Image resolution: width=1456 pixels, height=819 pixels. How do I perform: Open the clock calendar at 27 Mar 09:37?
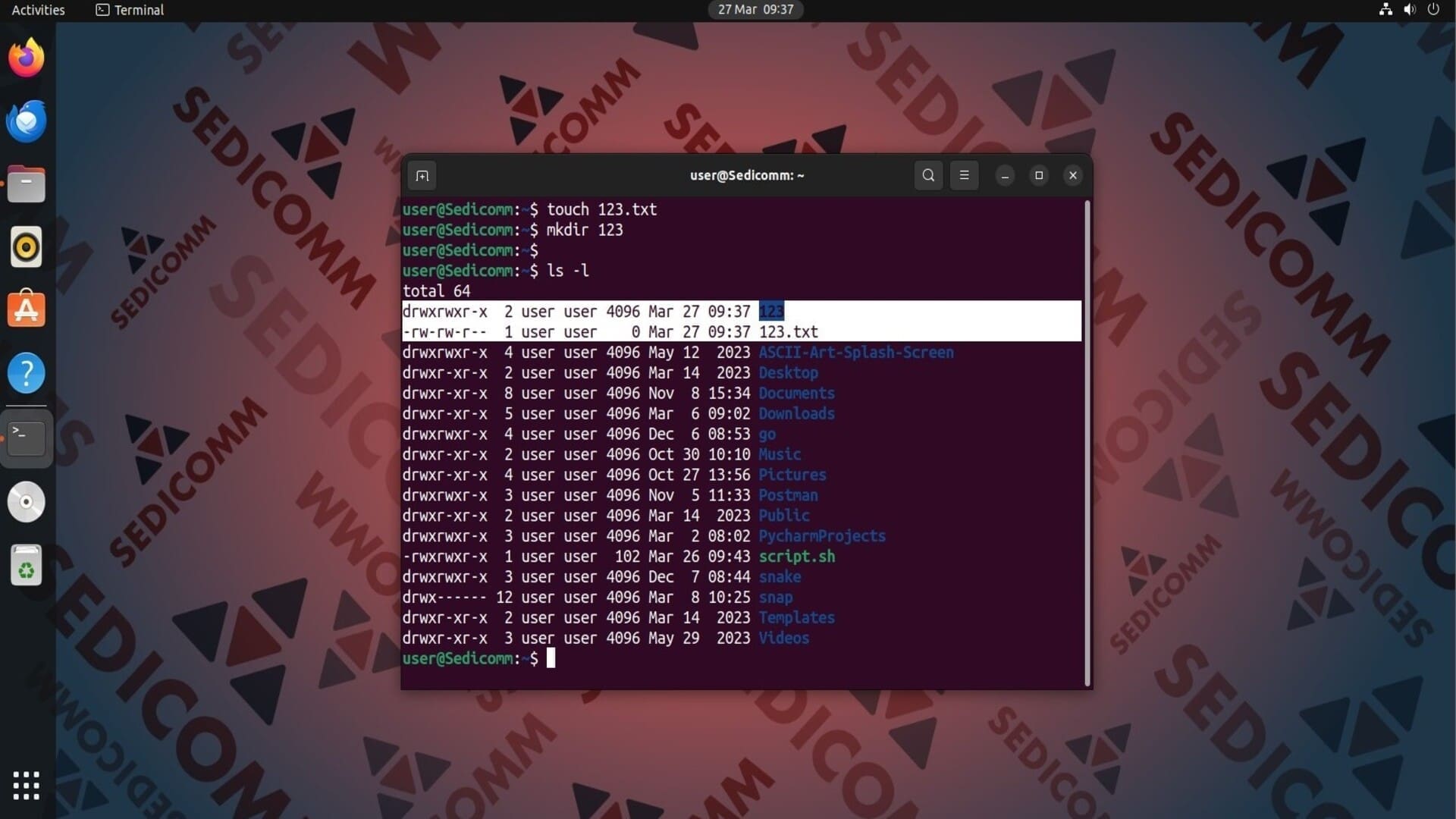[755, 10]
